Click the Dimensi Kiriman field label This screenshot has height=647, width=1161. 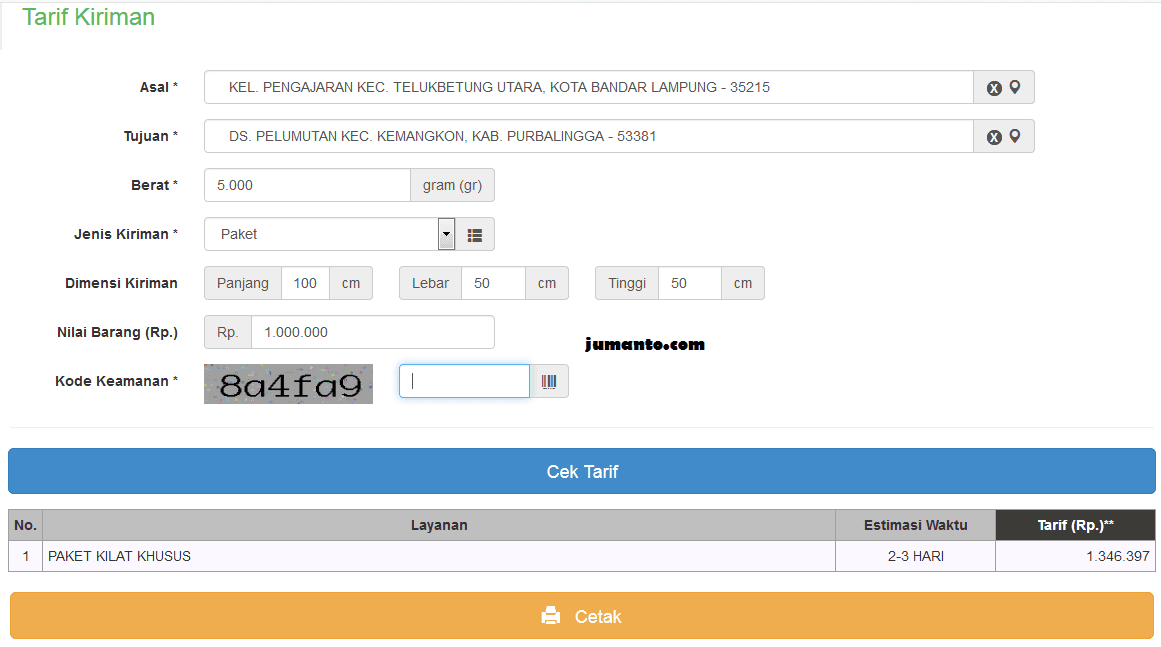(121, 283)
